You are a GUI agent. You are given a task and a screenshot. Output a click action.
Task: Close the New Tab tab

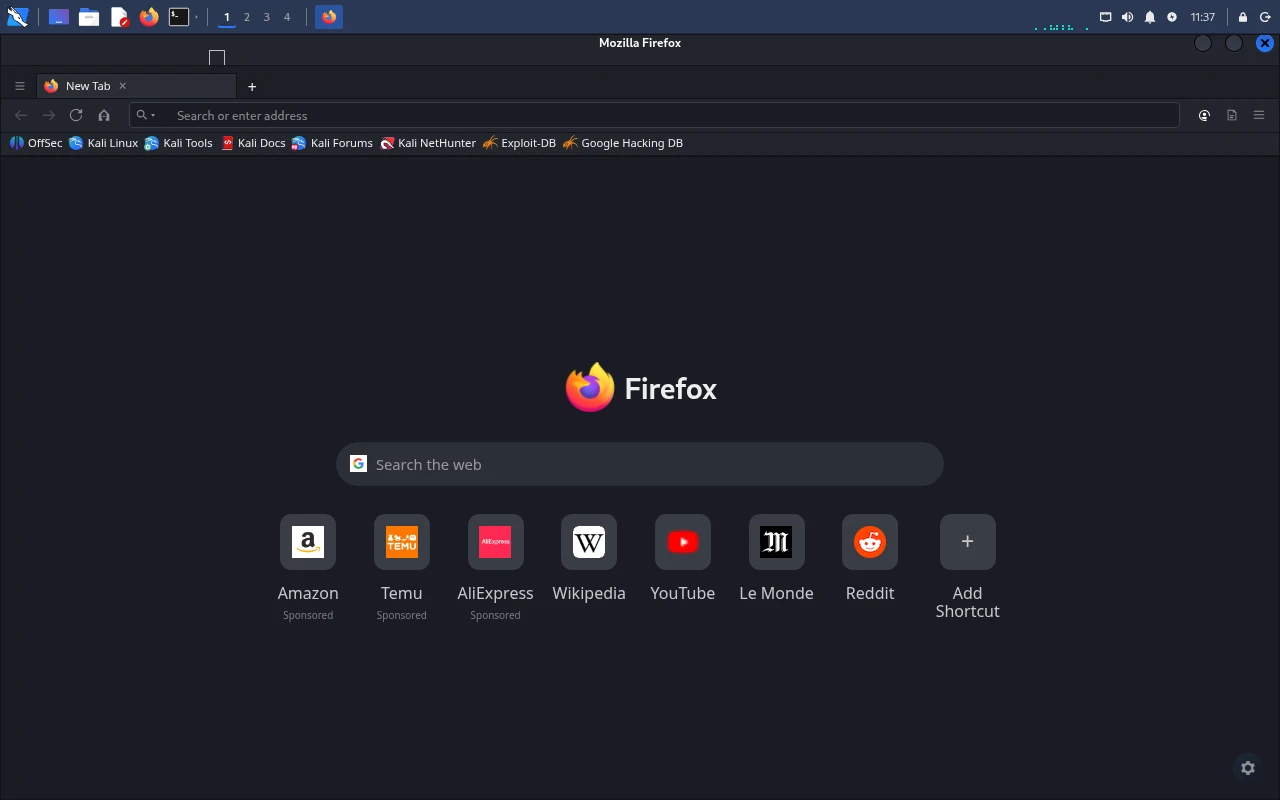[x=123, y=86]
